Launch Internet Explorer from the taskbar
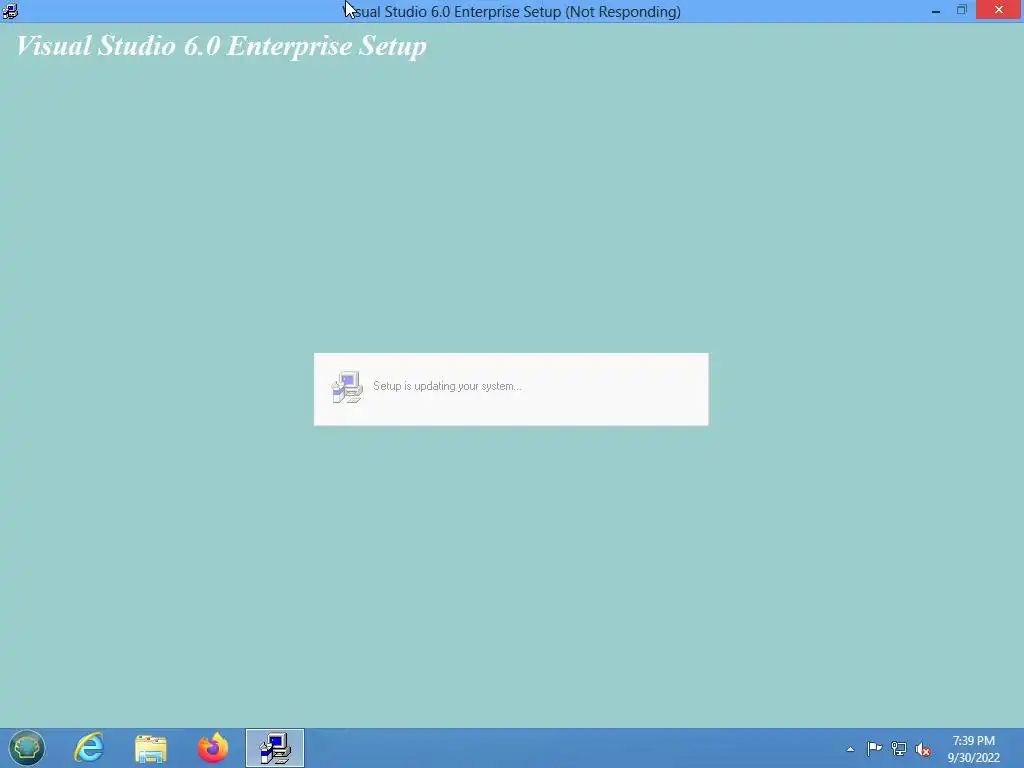 89,748
